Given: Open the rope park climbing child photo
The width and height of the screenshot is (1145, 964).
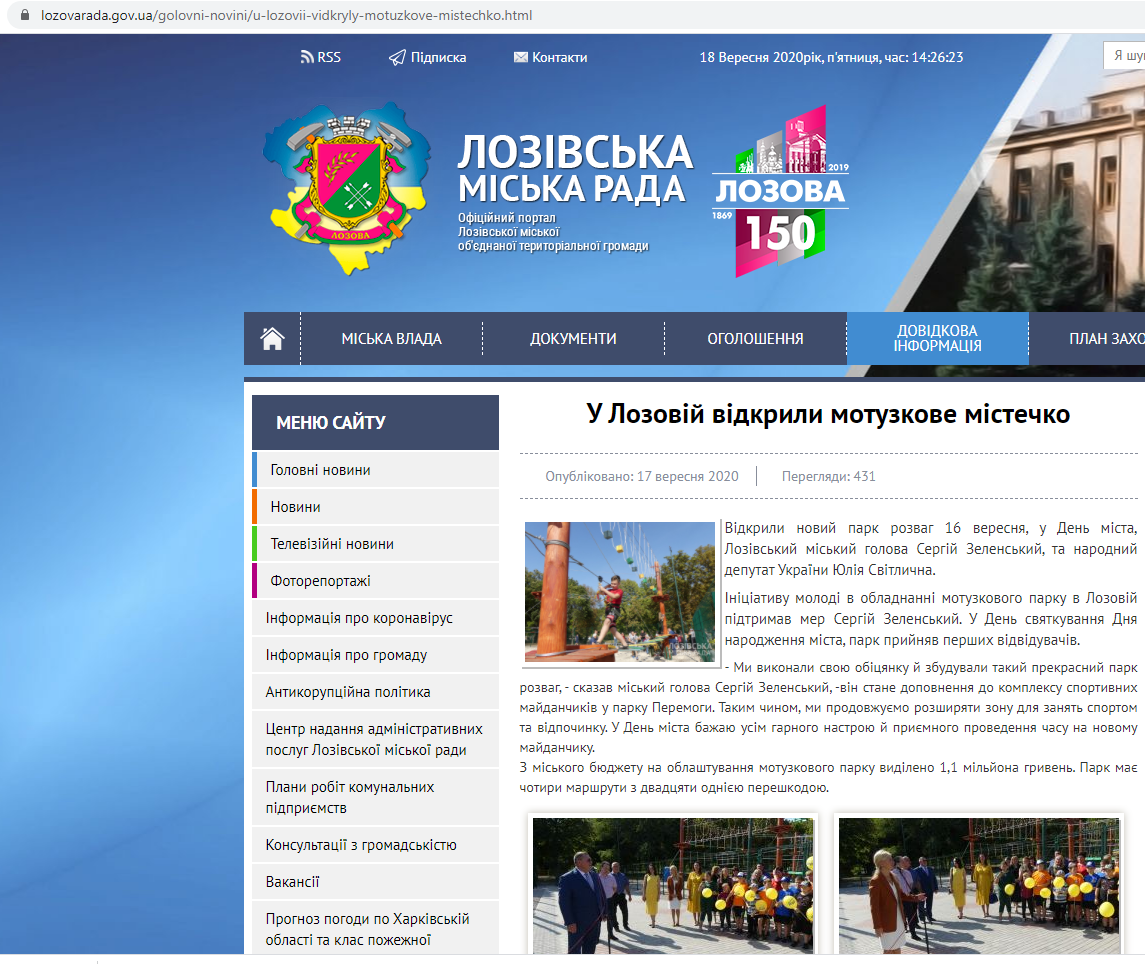Looking at the screenshot, I should point(620,592).
